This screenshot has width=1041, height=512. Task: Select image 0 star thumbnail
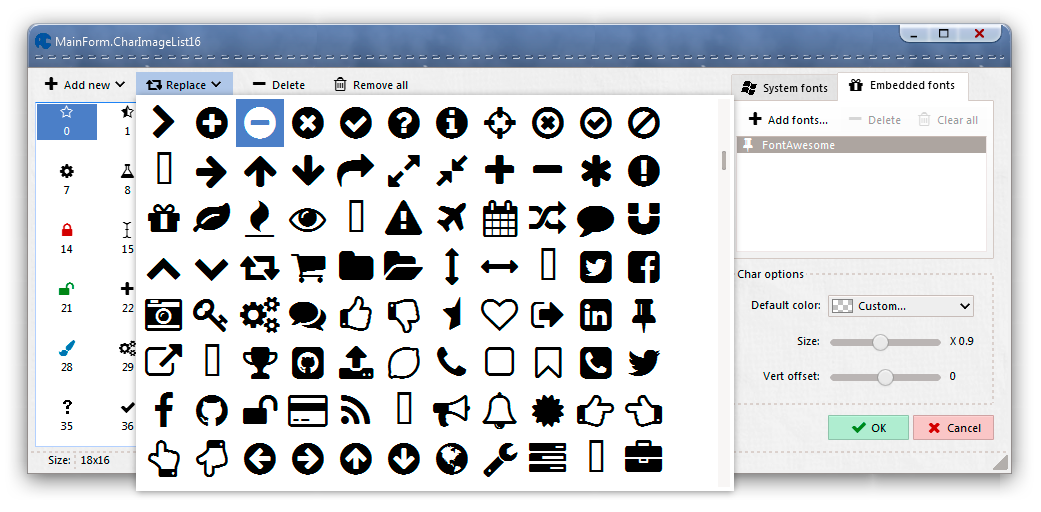pos(66,121)
